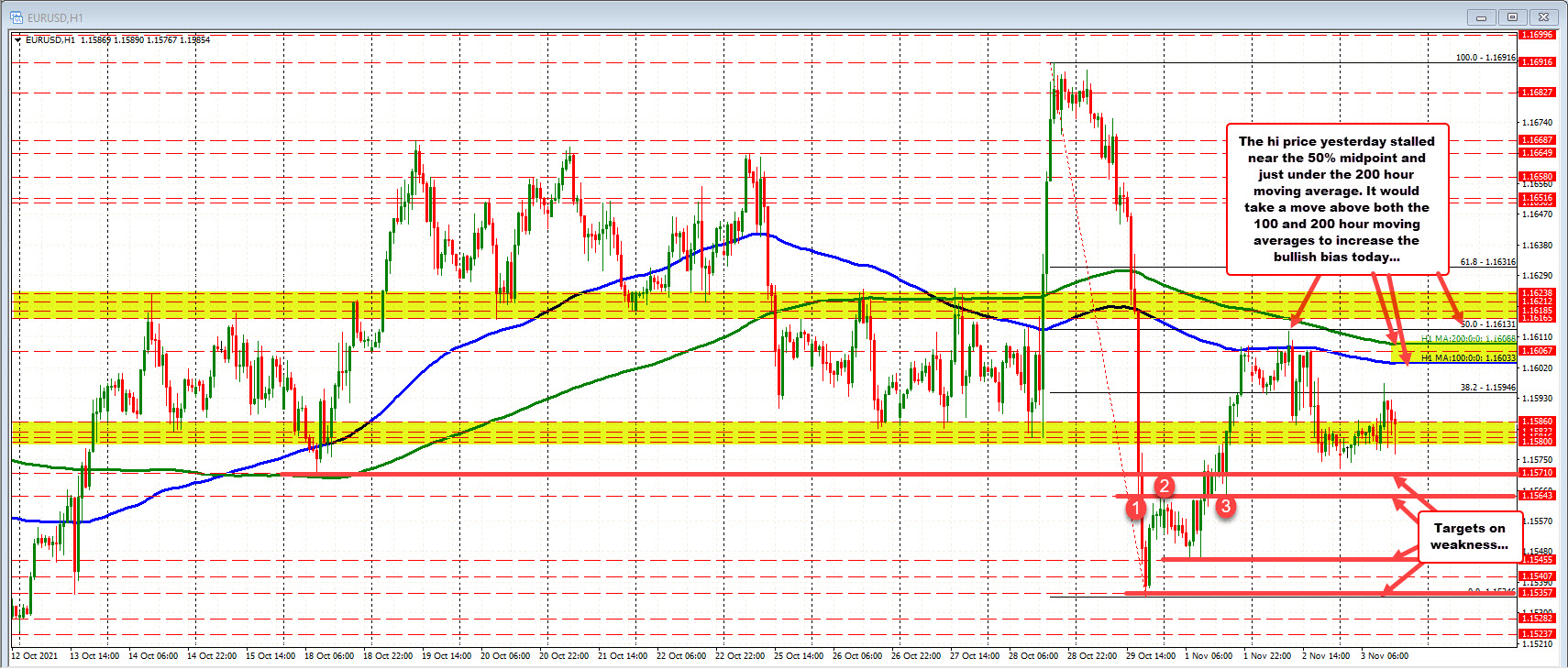Click the 1.16470 price scale value

pos(1538,214)
